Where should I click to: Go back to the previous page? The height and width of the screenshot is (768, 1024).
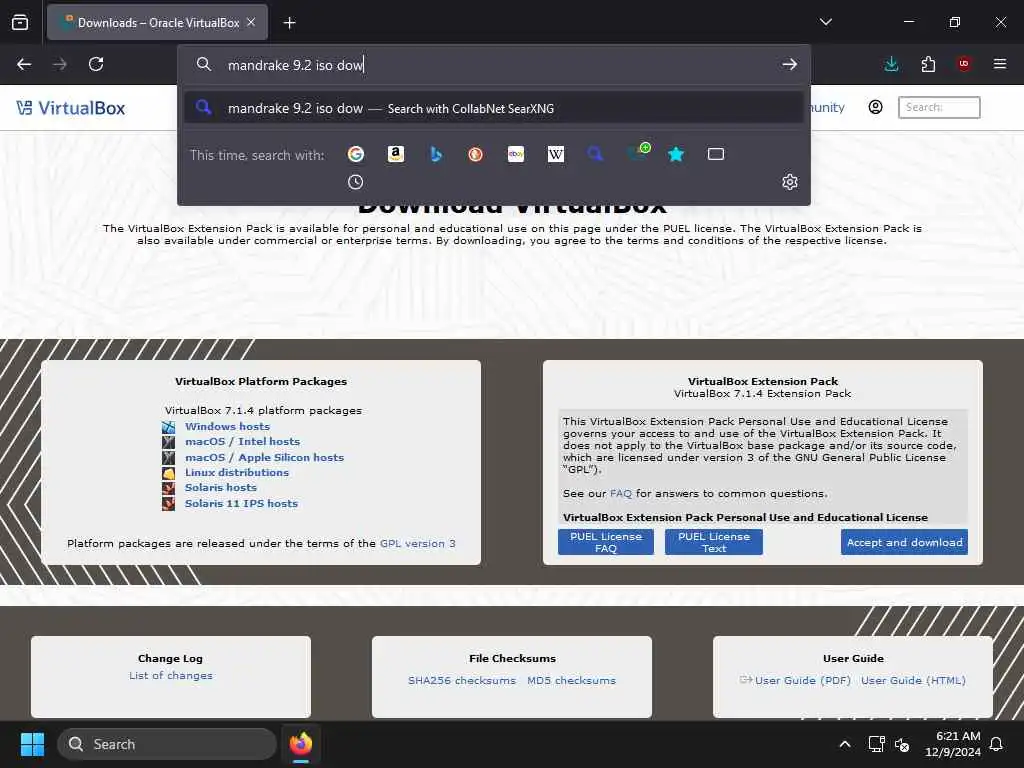click(x=24, y=64)
